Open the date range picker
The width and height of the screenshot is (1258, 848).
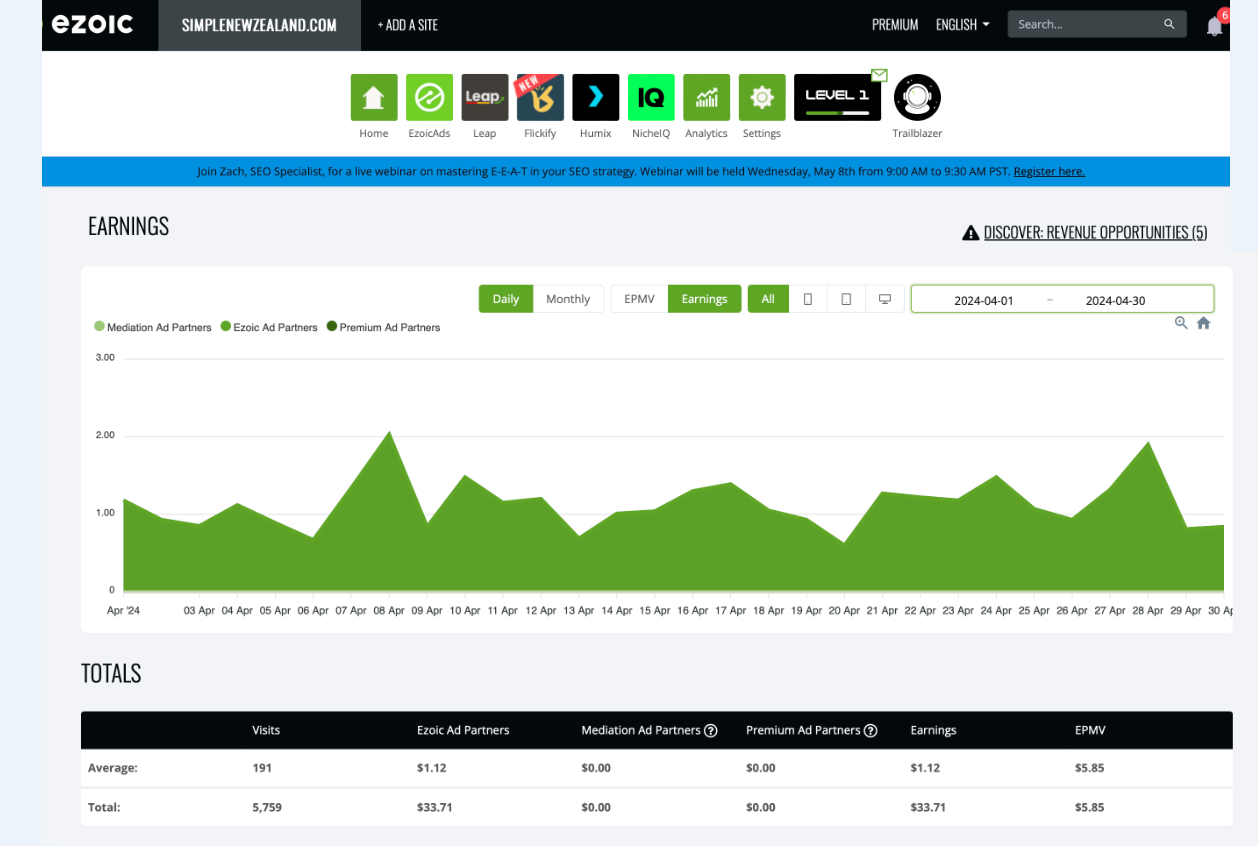[x=1062, y=300]
